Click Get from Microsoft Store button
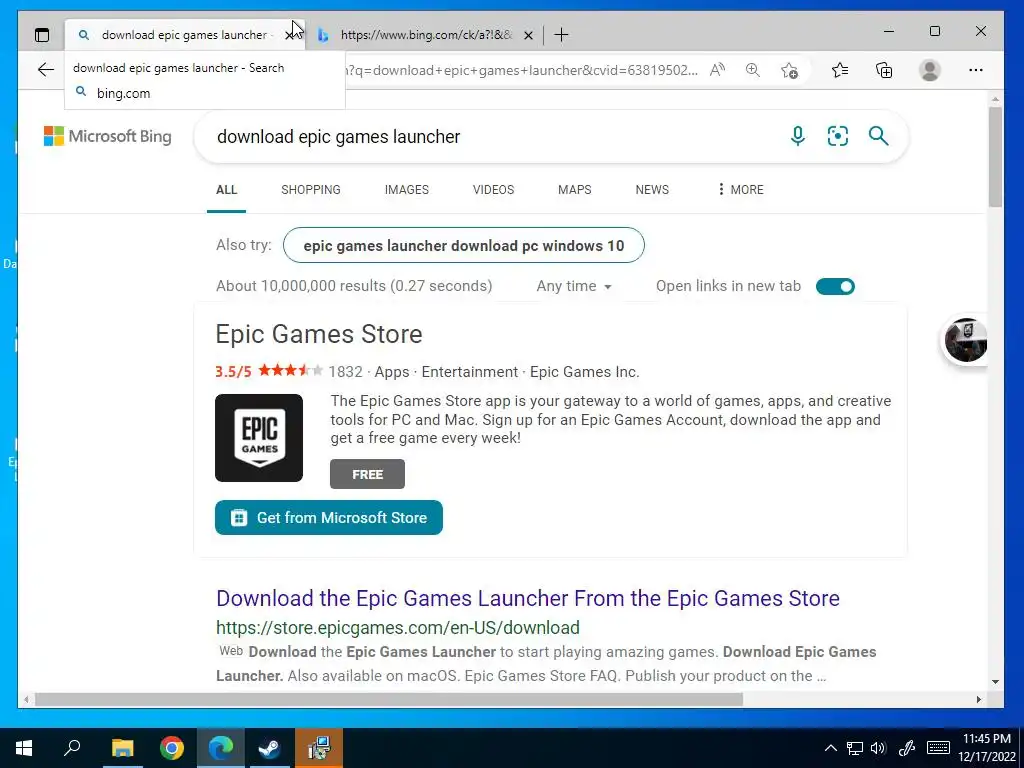 click(328, 517)
